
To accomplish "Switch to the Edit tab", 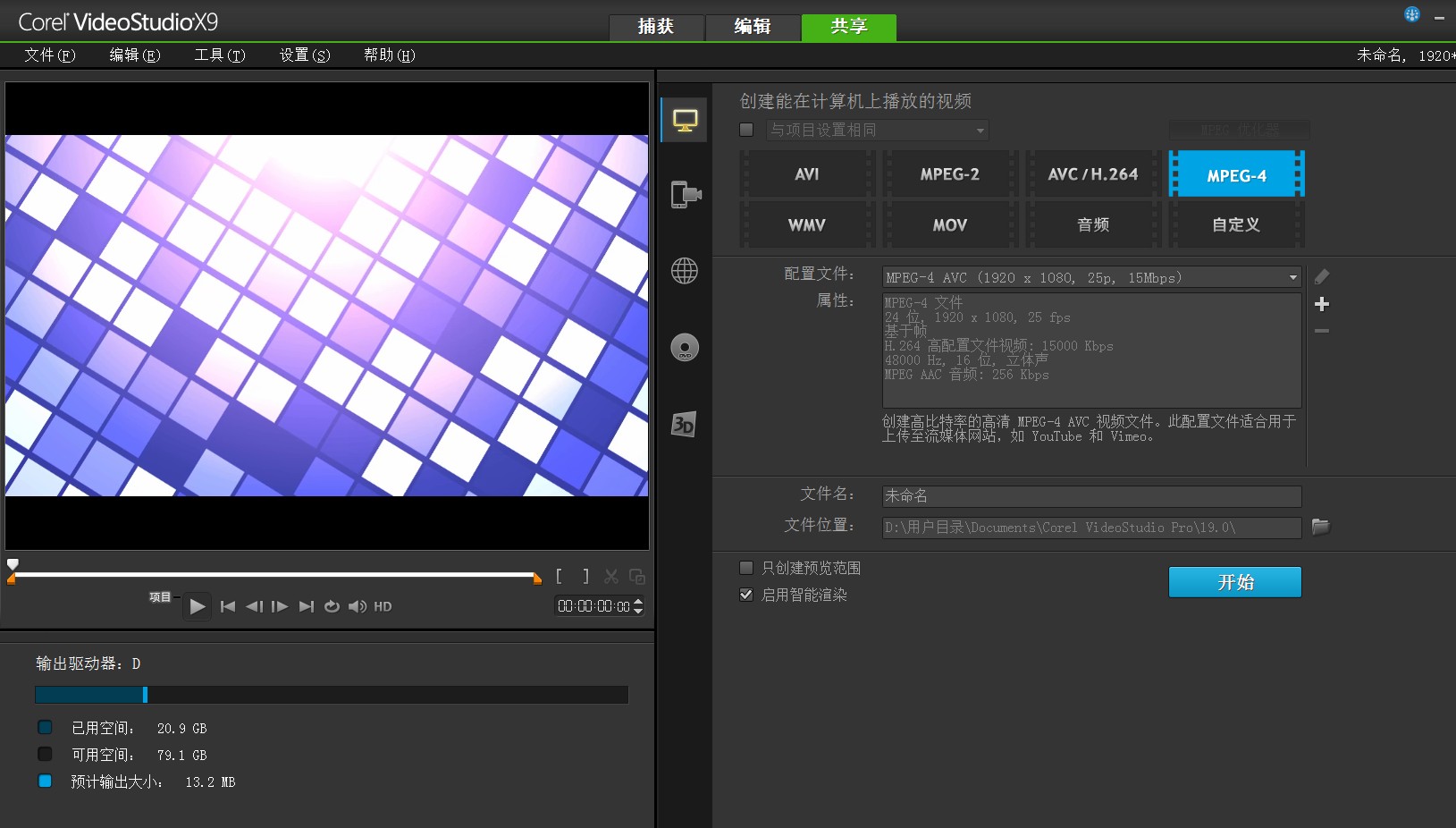I will [753, 27].
